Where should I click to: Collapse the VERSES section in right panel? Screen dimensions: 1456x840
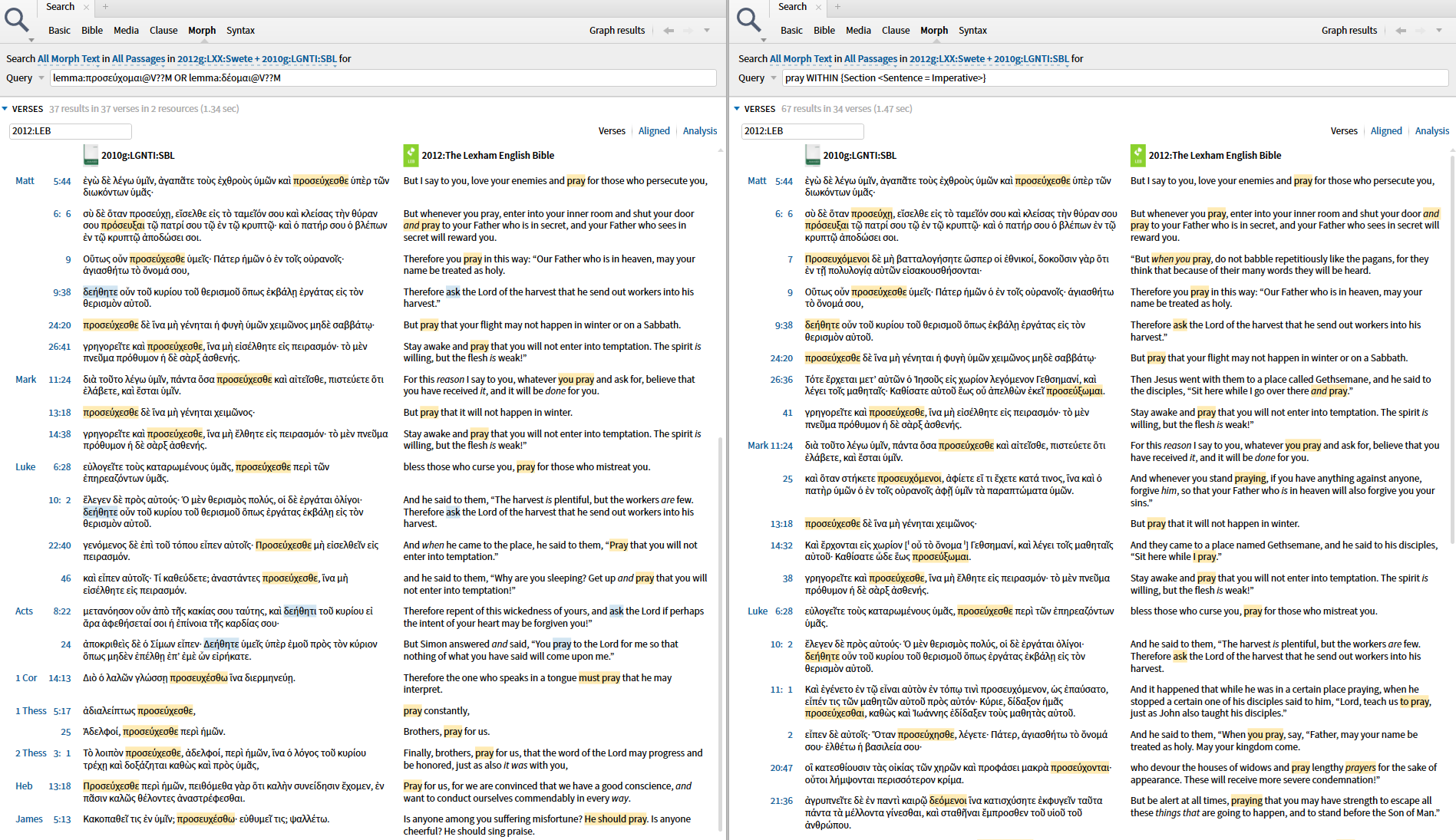(738, 109)
